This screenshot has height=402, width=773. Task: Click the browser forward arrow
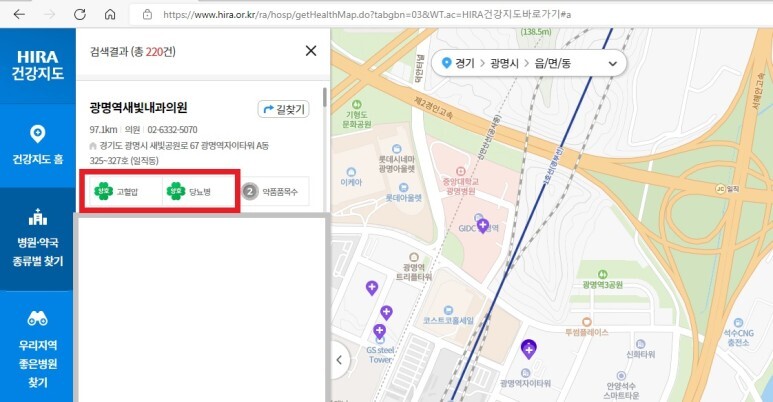[49, 14]
